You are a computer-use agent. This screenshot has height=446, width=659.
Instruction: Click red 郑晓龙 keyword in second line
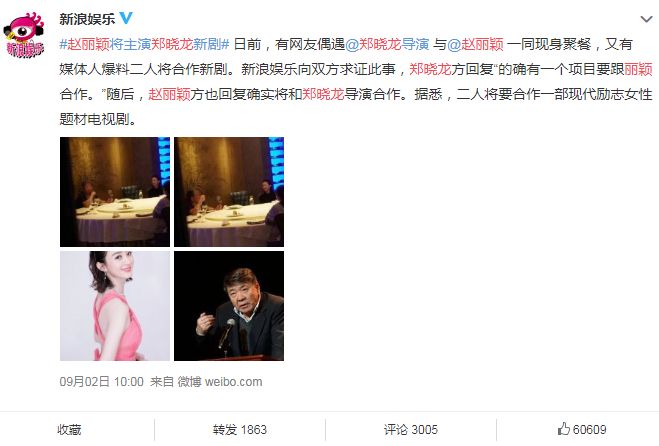(430, 69)
